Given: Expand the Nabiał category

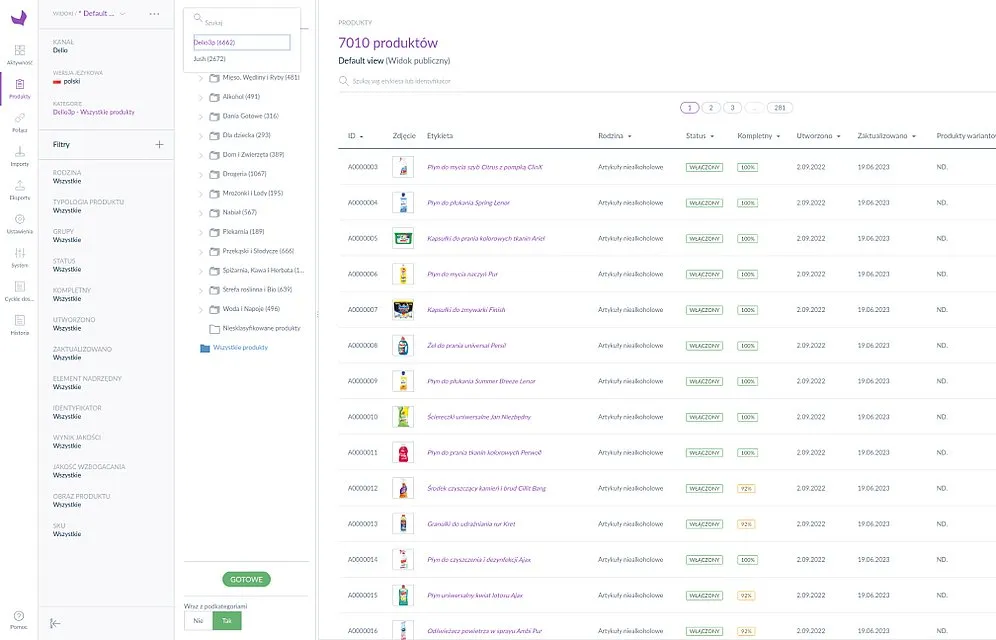Looking at the screenshot, I should coord(201,213).
